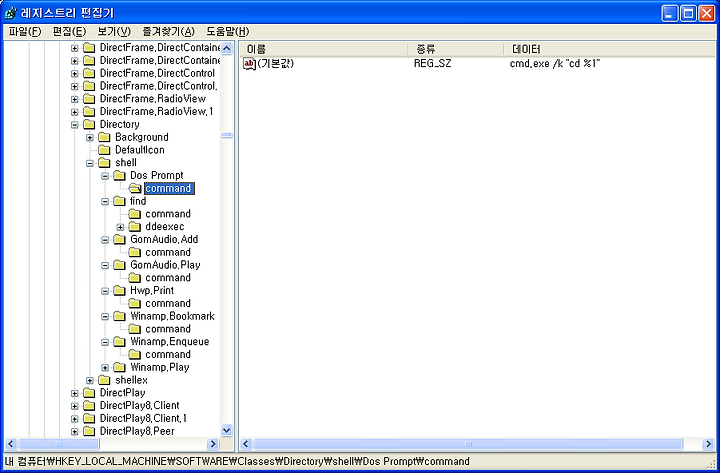Collapse the Dos Prompt key
Viewport: 720px width, 473px height.
[x=105, y=176]
